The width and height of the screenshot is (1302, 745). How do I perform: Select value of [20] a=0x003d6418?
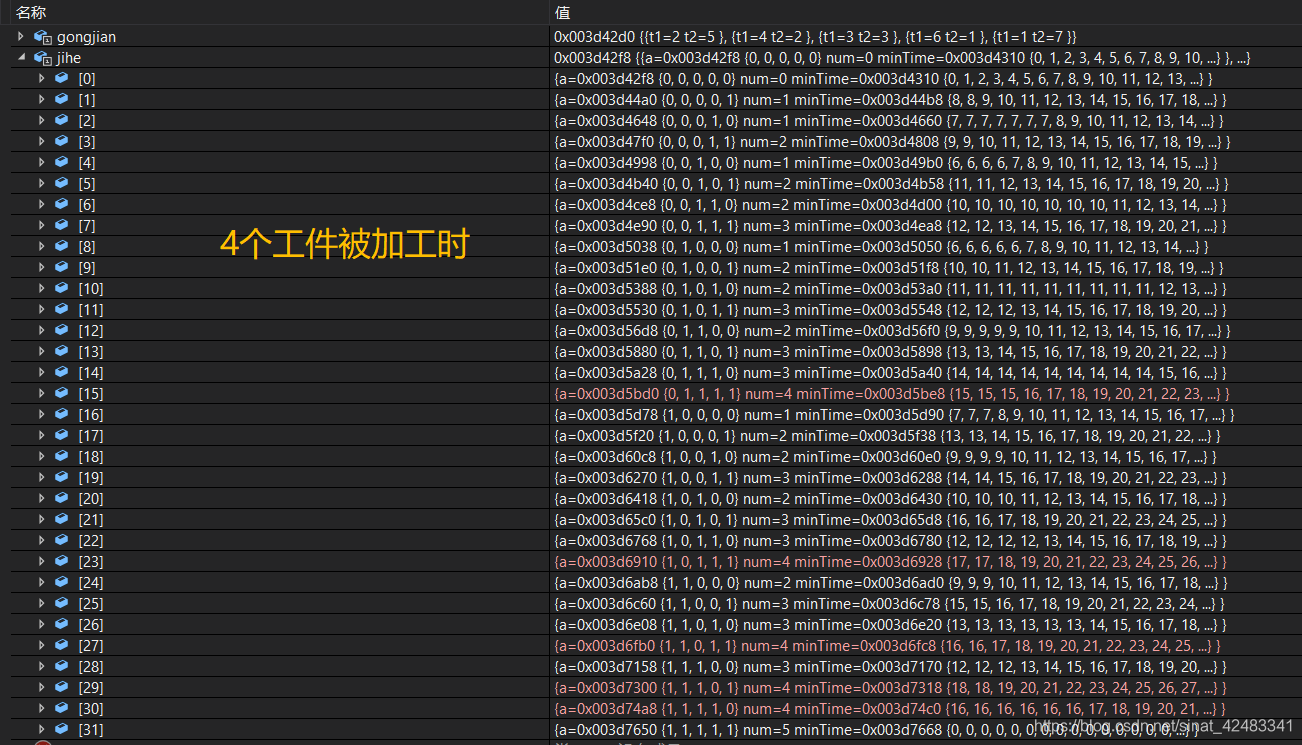[891, 498]
